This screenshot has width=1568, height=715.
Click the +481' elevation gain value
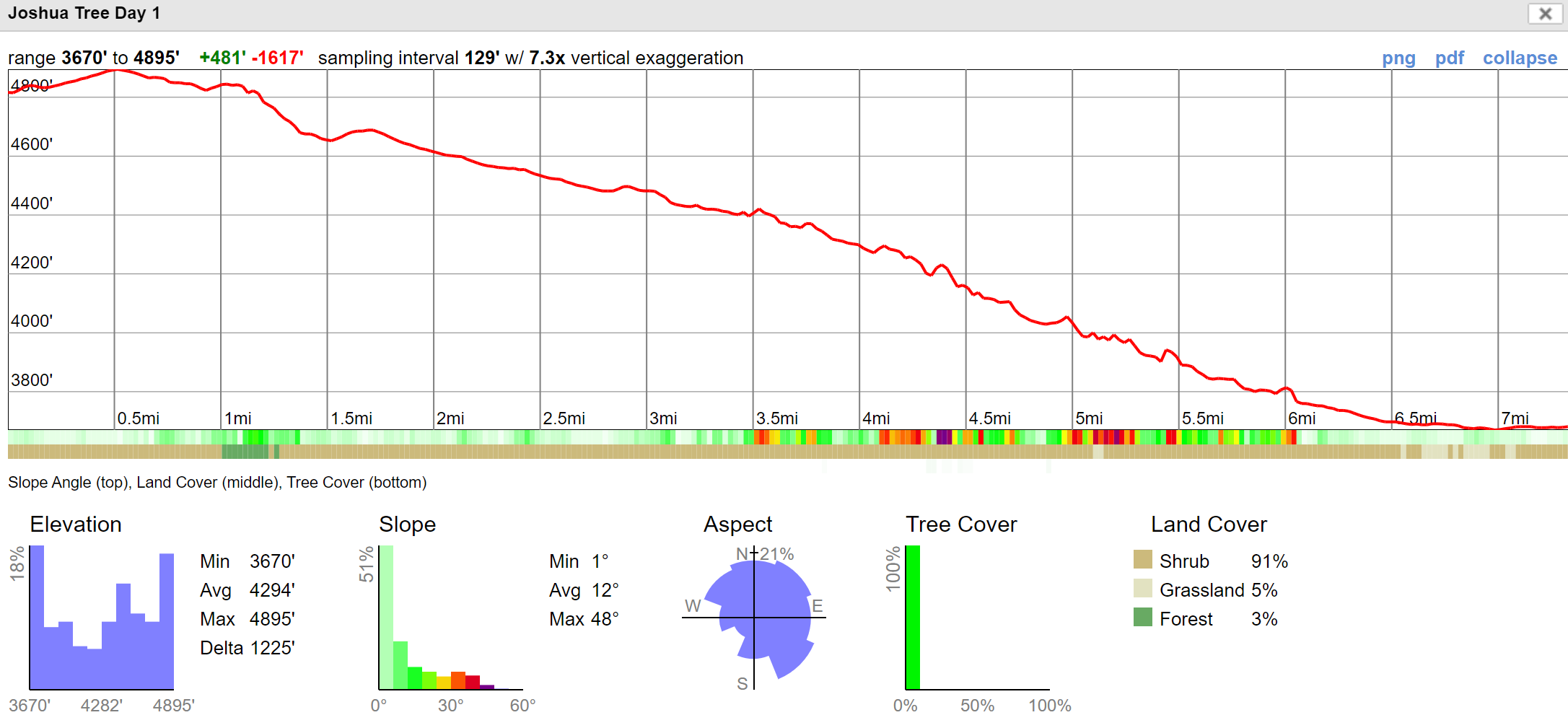[x=222, y=58]
